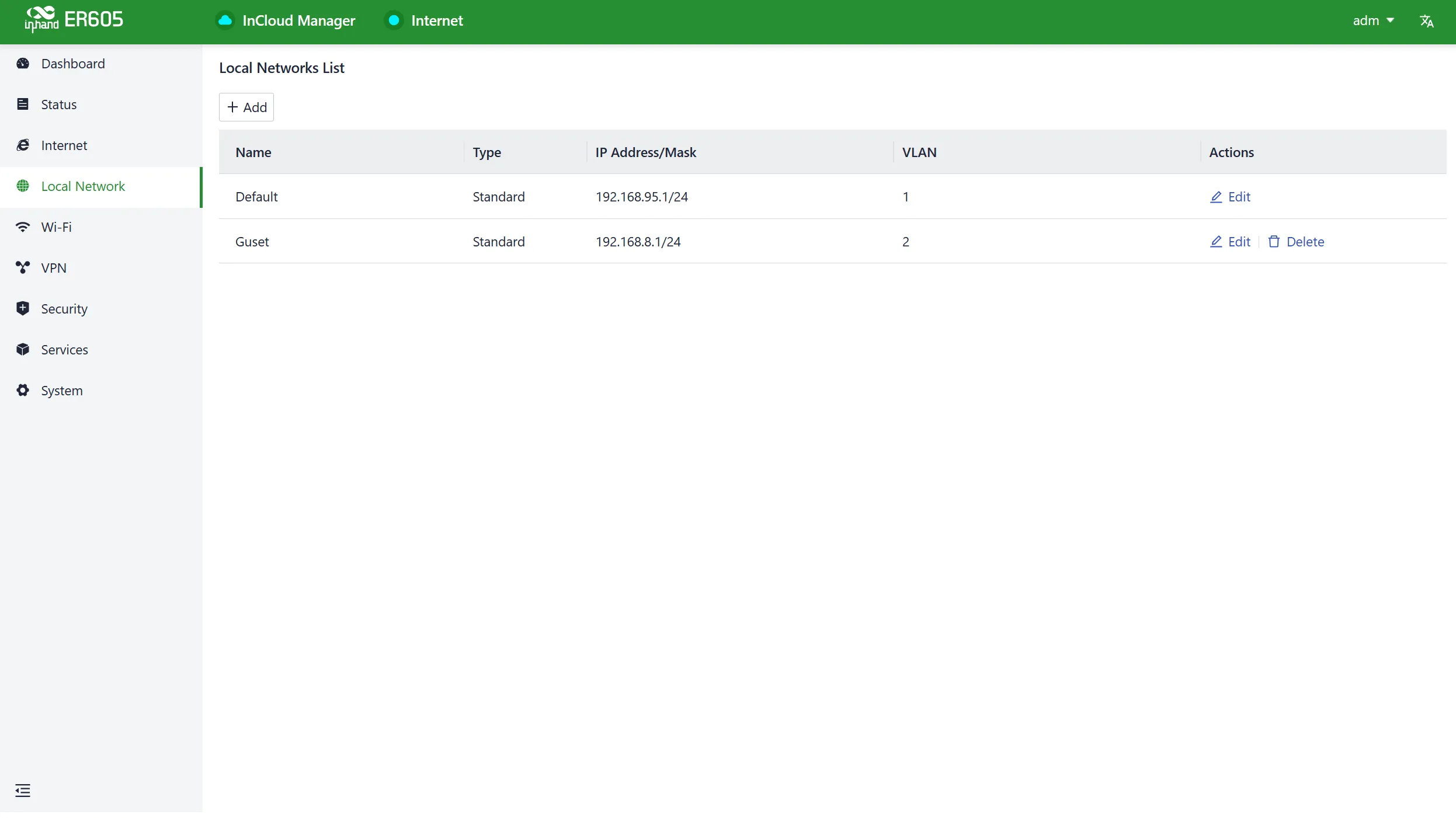Open the adm user dropdown
Screen dimensions: 1456x818
1374,21
